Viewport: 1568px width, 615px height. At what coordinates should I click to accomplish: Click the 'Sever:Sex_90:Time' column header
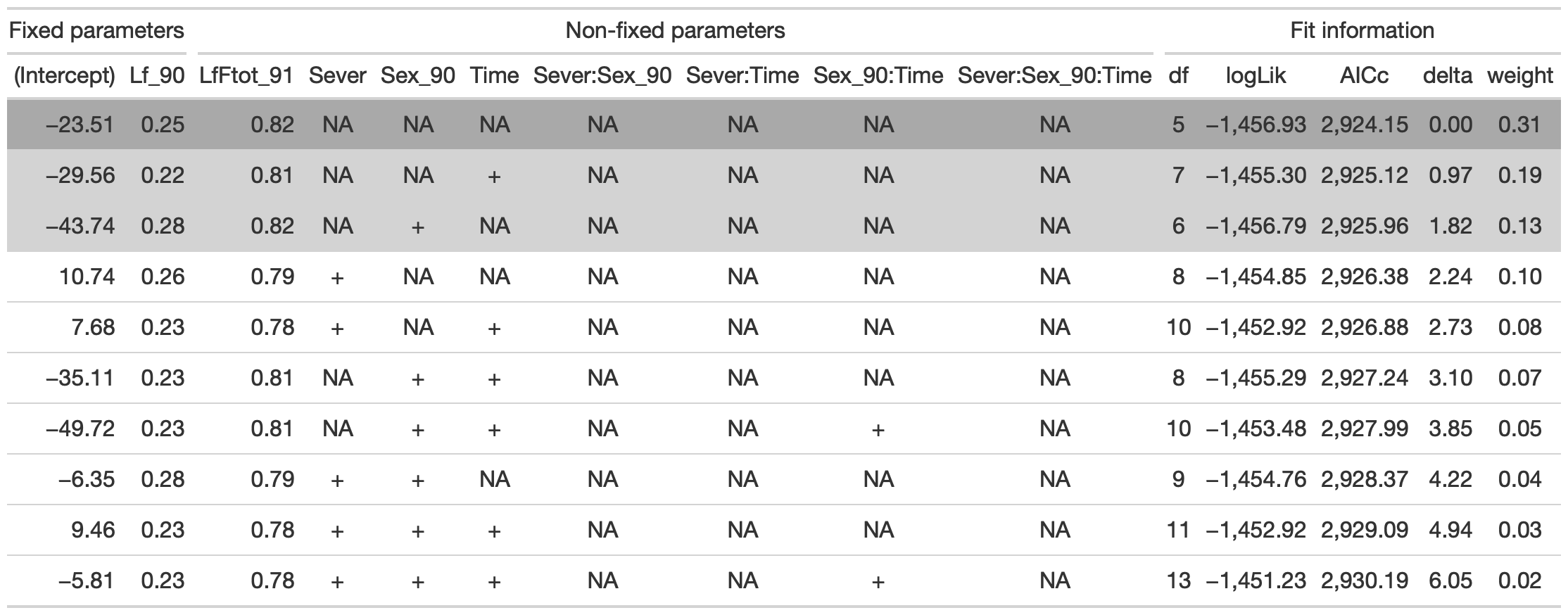coord(1054,75)
